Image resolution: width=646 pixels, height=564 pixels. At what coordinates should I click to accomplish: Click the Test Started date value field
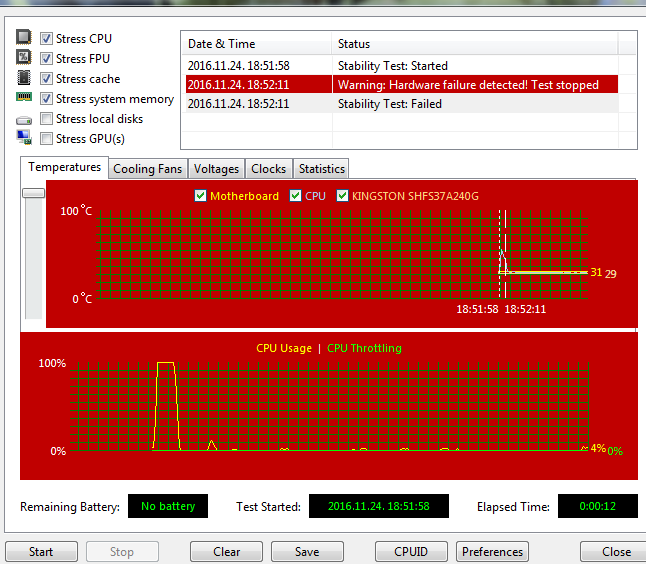point(379,506)
